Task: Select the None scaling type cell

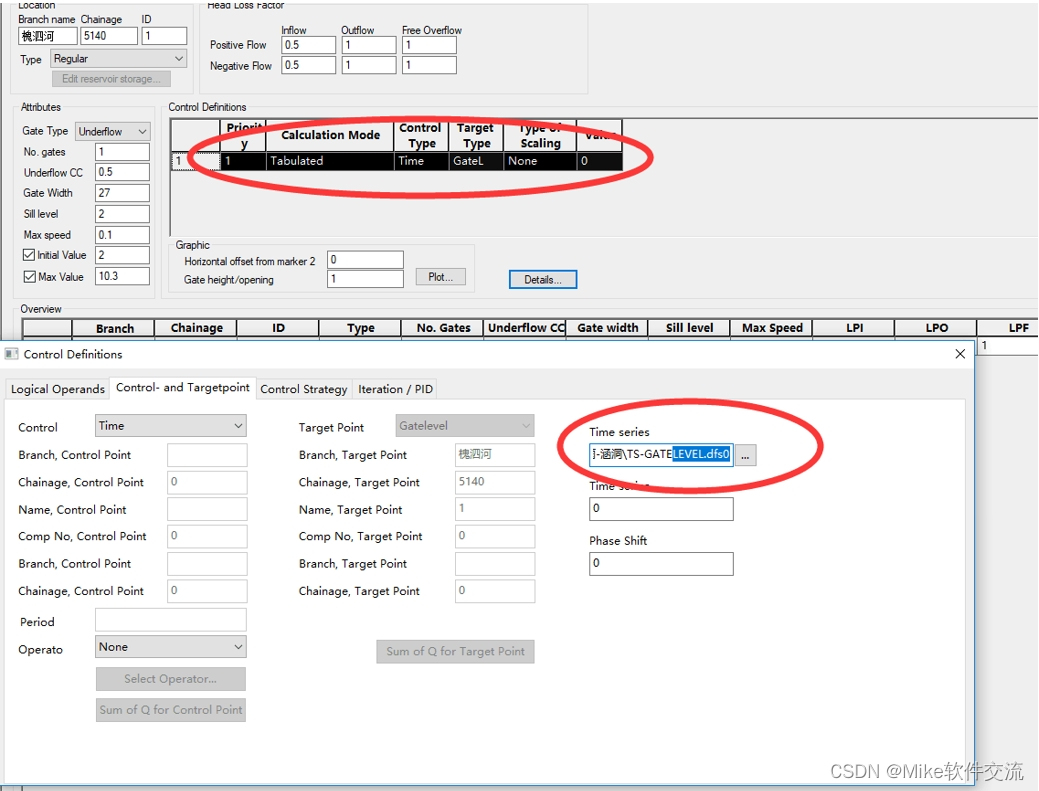Action: coord(539,161)
